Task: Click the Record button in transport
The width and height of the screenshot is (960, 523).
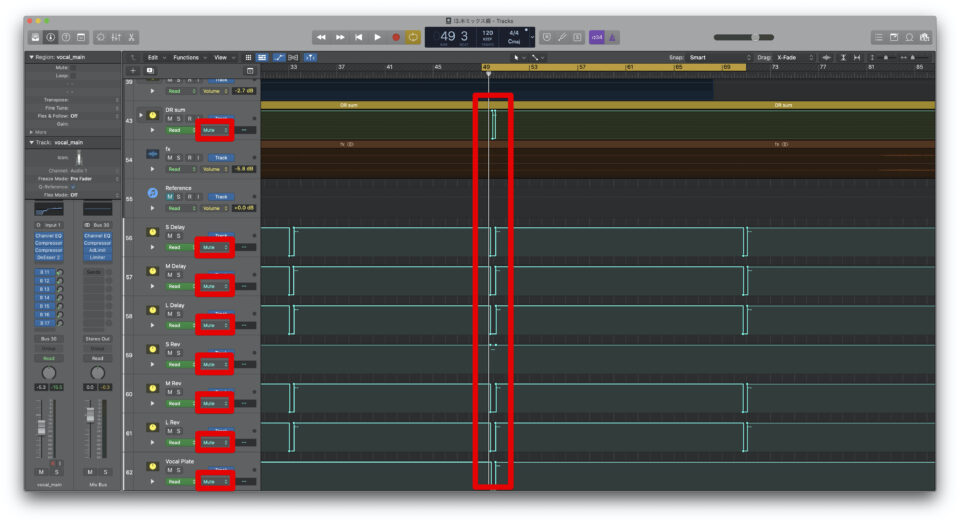Action: click(396, 37)
